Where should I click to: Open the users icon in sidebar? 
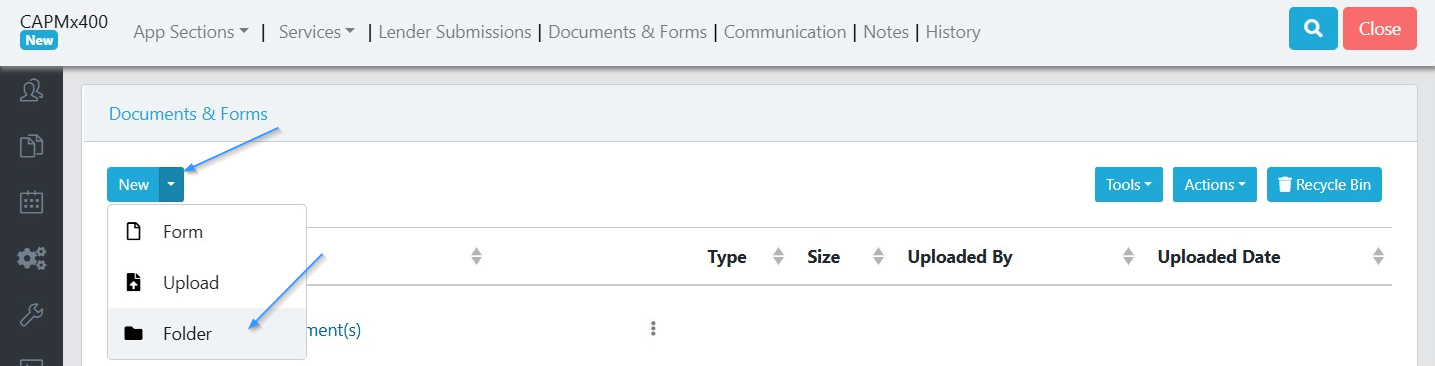[x=31, y=91]
